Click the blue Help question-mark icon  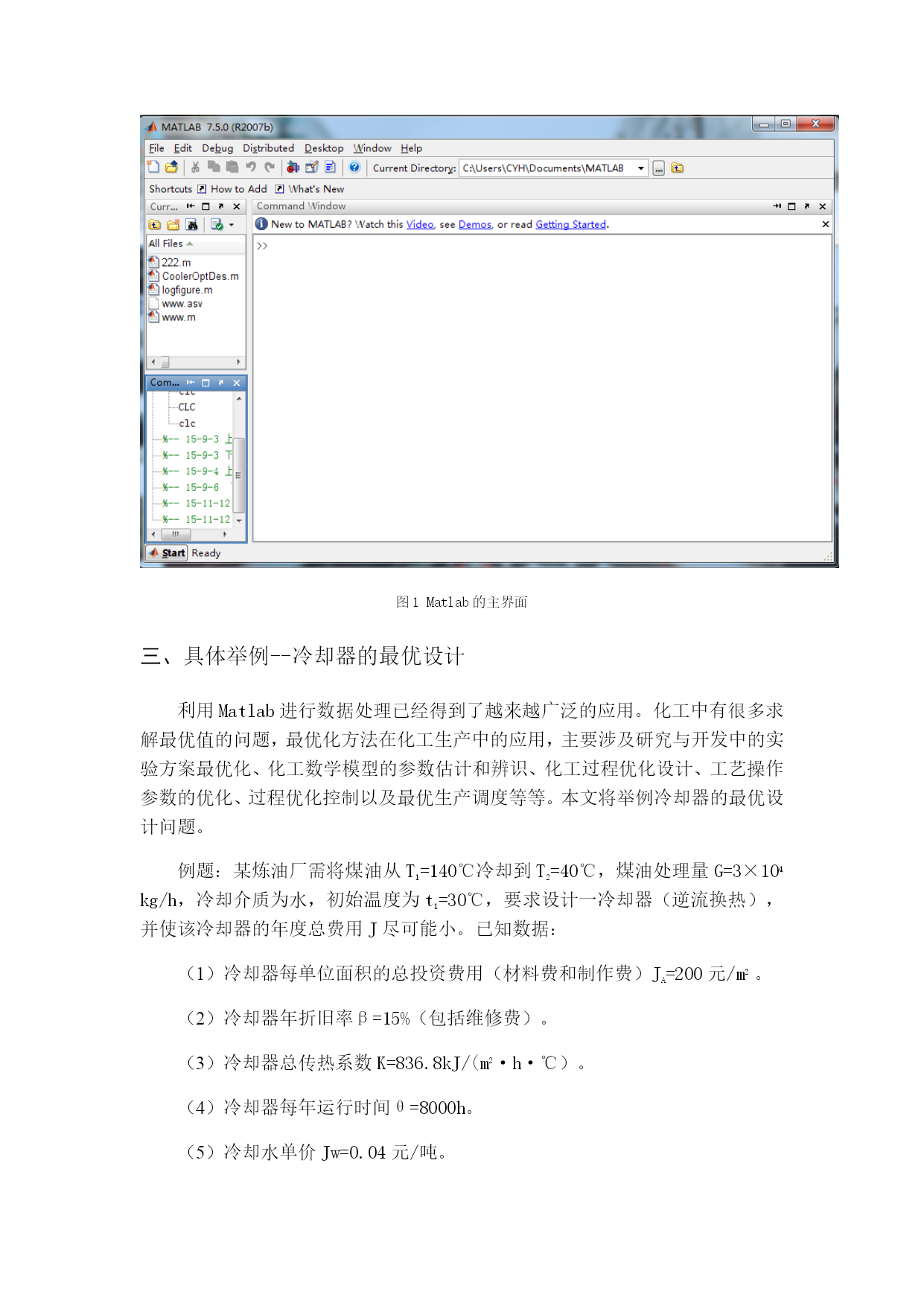(354, 167)
